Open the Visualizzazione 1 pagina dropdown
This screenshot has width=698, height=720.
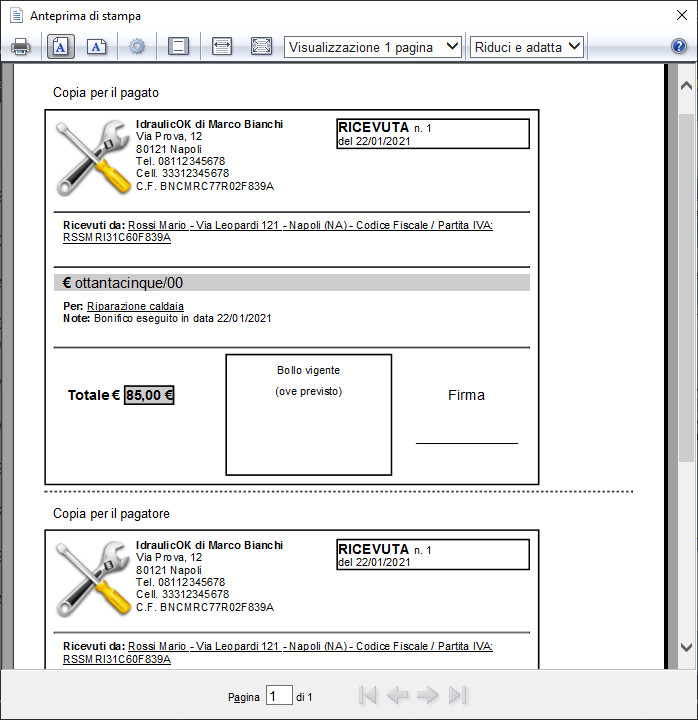[372, 46]
